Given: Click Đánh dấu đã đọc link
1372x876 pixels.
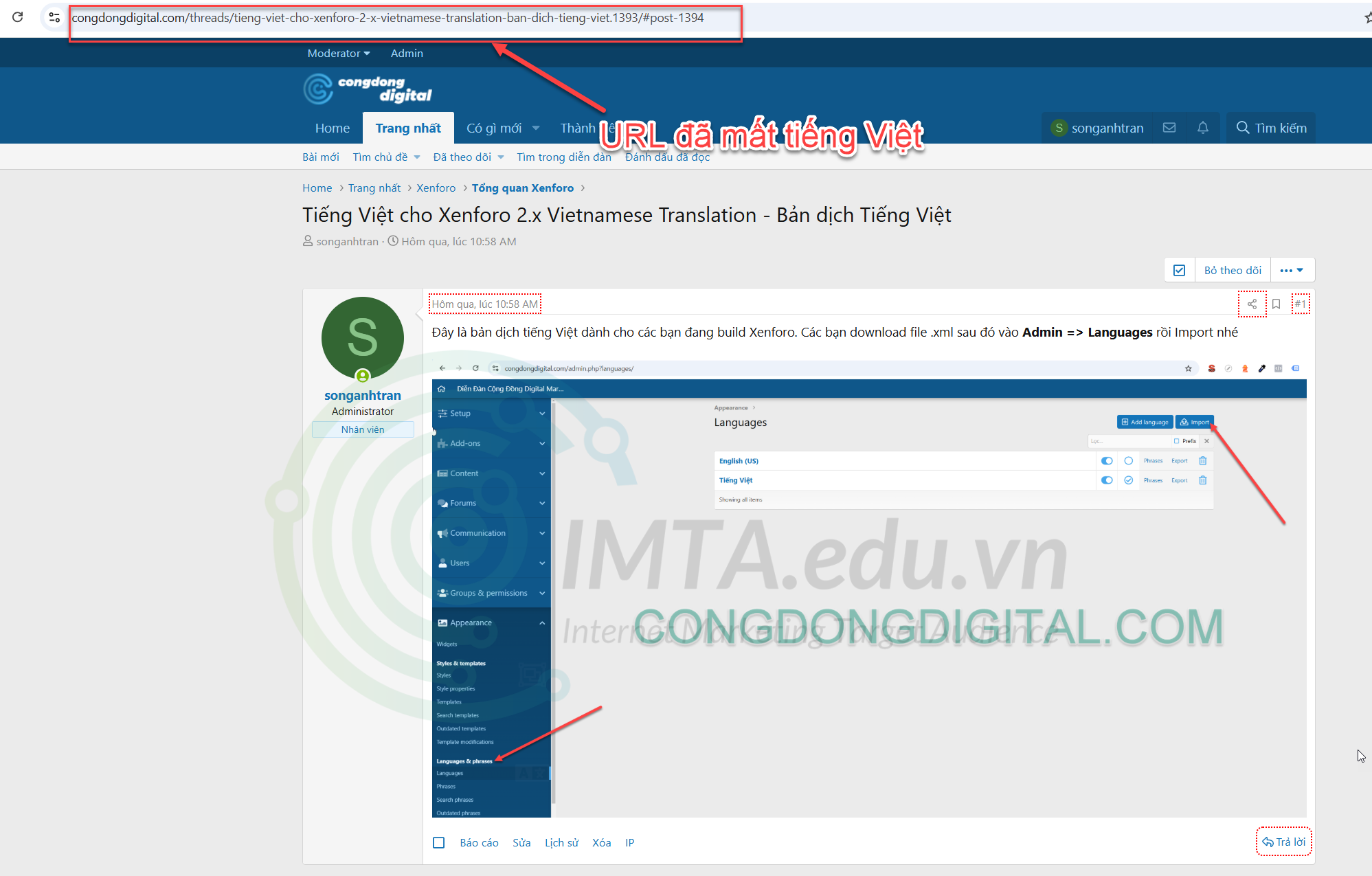Looking at the screenshot, I should point(668,157).
